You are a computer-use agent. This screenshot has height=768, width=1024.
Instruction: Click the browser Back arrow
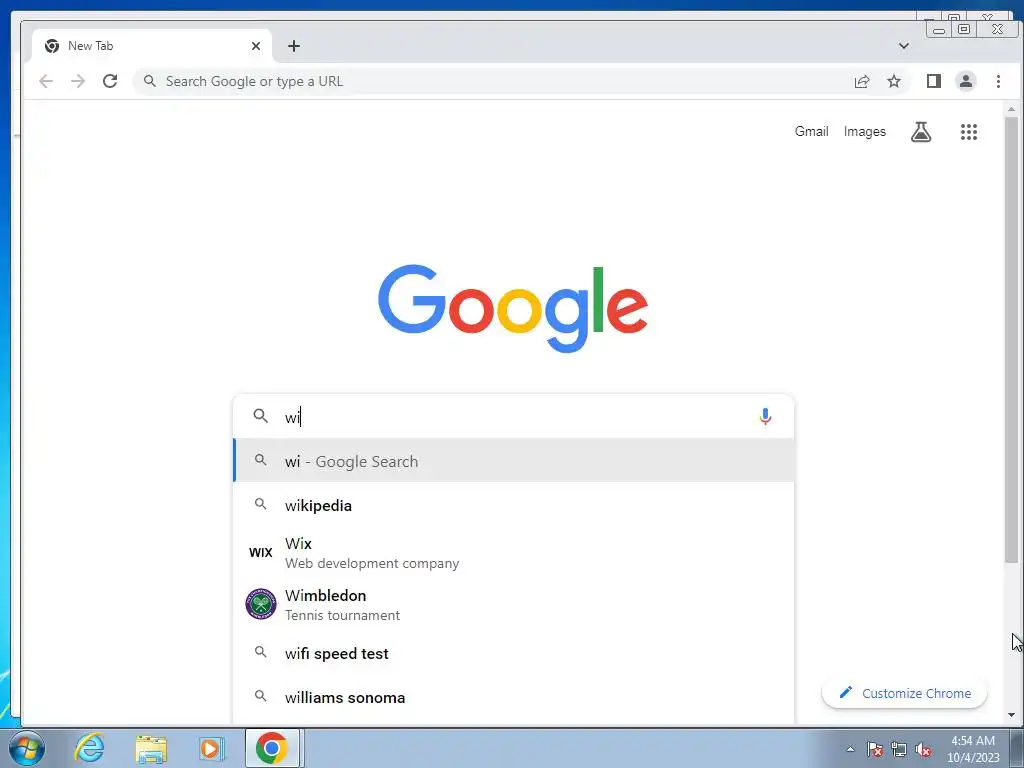point(46,81)
